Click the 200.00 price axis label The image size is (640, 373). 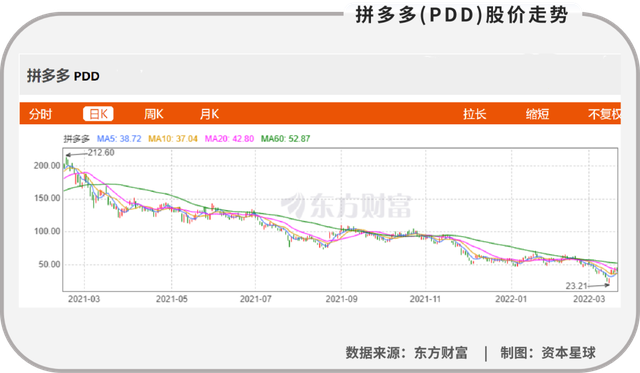click(47, 165)
